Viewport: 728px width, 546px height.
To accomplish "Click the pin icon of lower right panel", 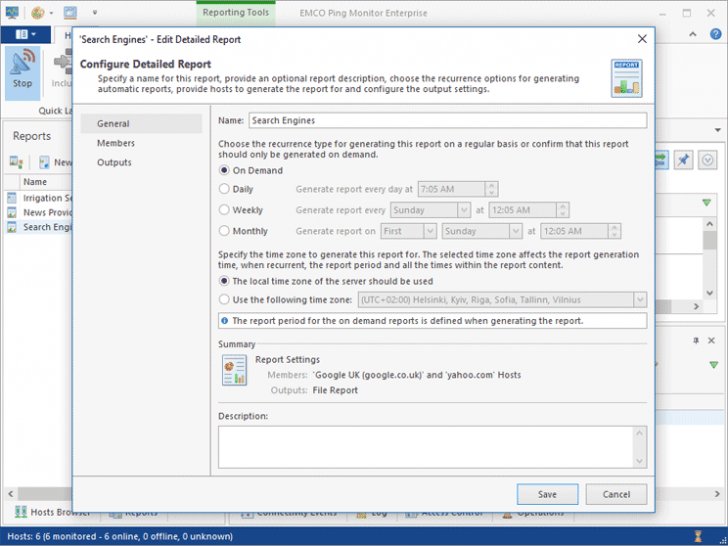I will pyautogui.click(x=696, y=340).
